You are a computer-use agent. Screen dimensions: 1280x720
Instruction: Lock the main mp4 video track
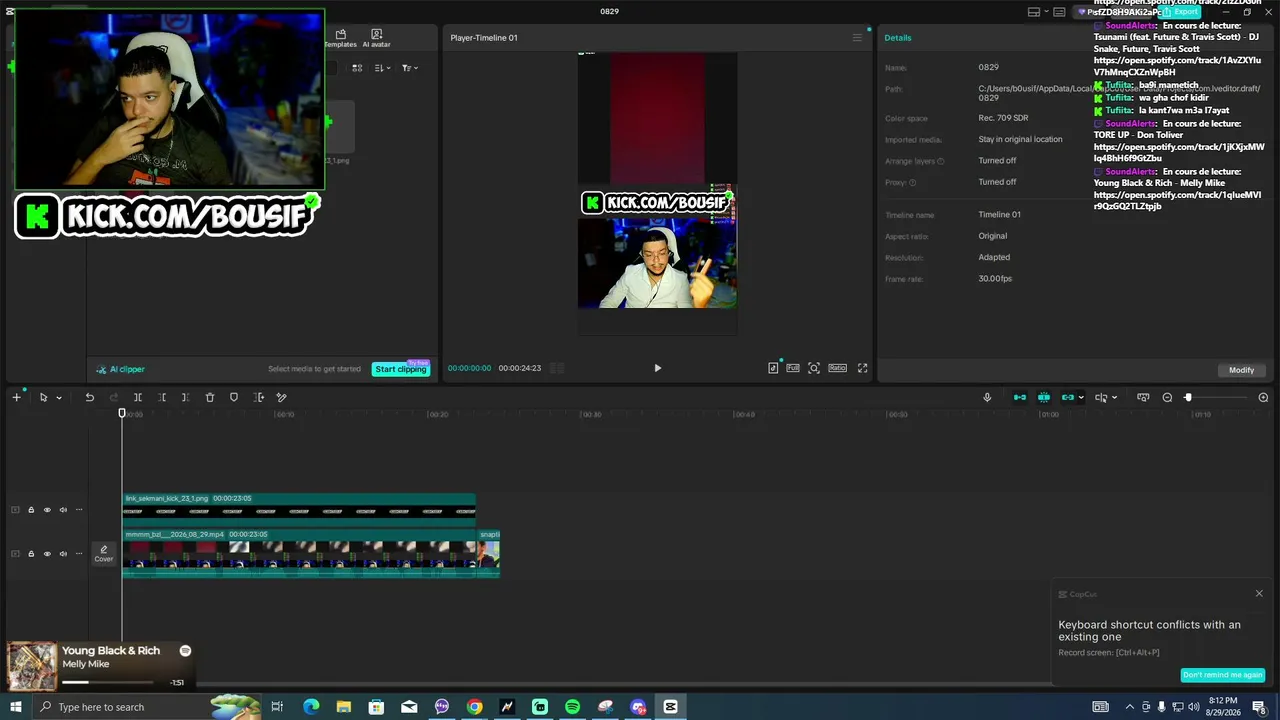pos(31,553)
